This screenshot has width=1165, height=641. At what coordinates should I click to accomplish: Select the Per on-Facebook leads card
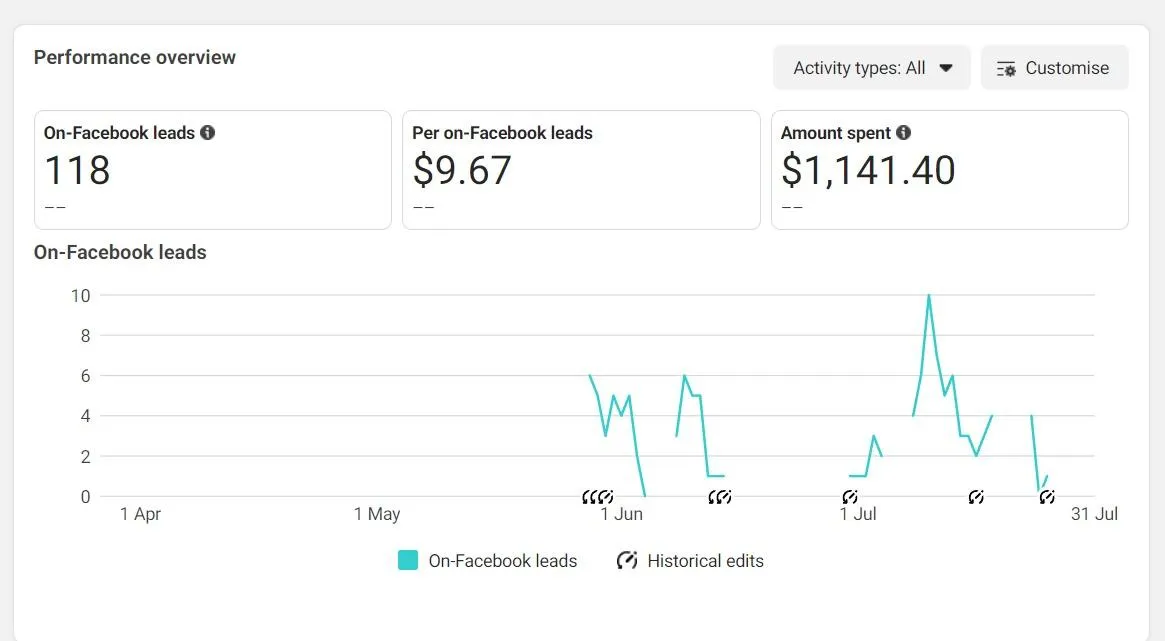580,170
